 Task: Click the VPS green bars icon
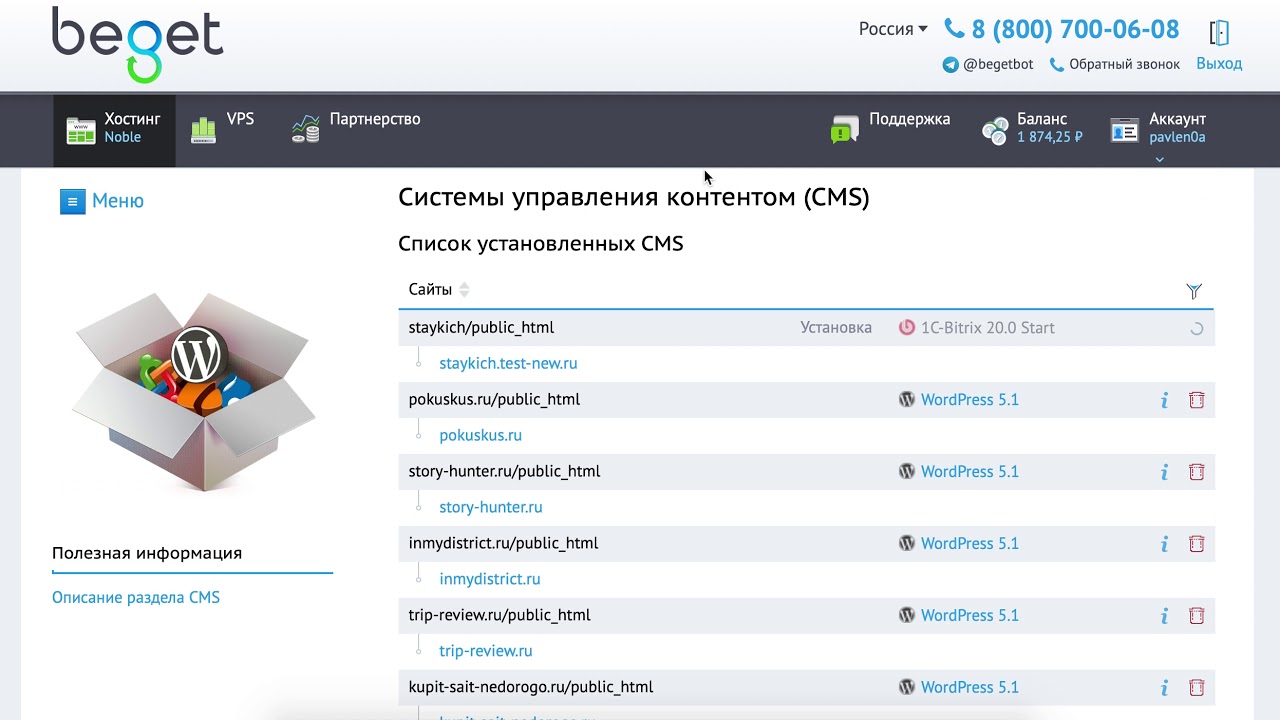[203, 130]
